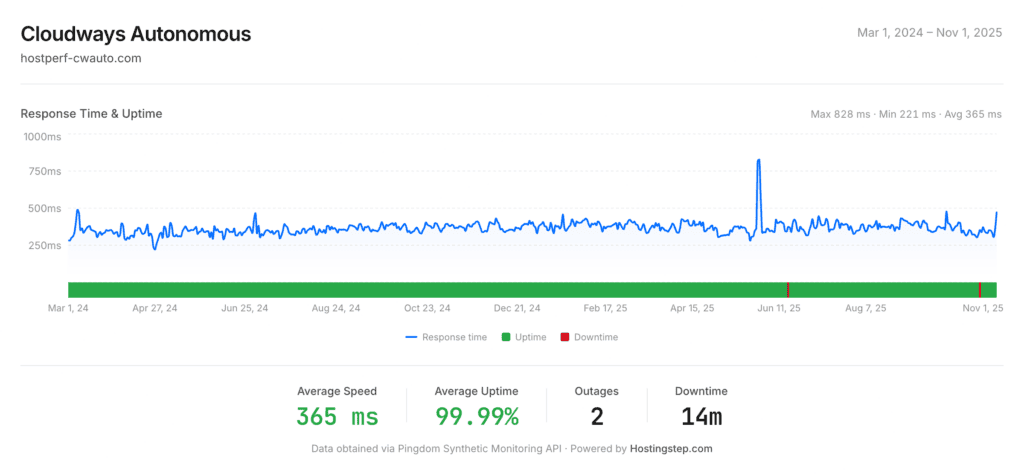Click the Mar 1, 2024 – Nov 1, 2025 date range
Image resolution: width=1024 pixels, height=476 pixels.
[x=929, y=33]
